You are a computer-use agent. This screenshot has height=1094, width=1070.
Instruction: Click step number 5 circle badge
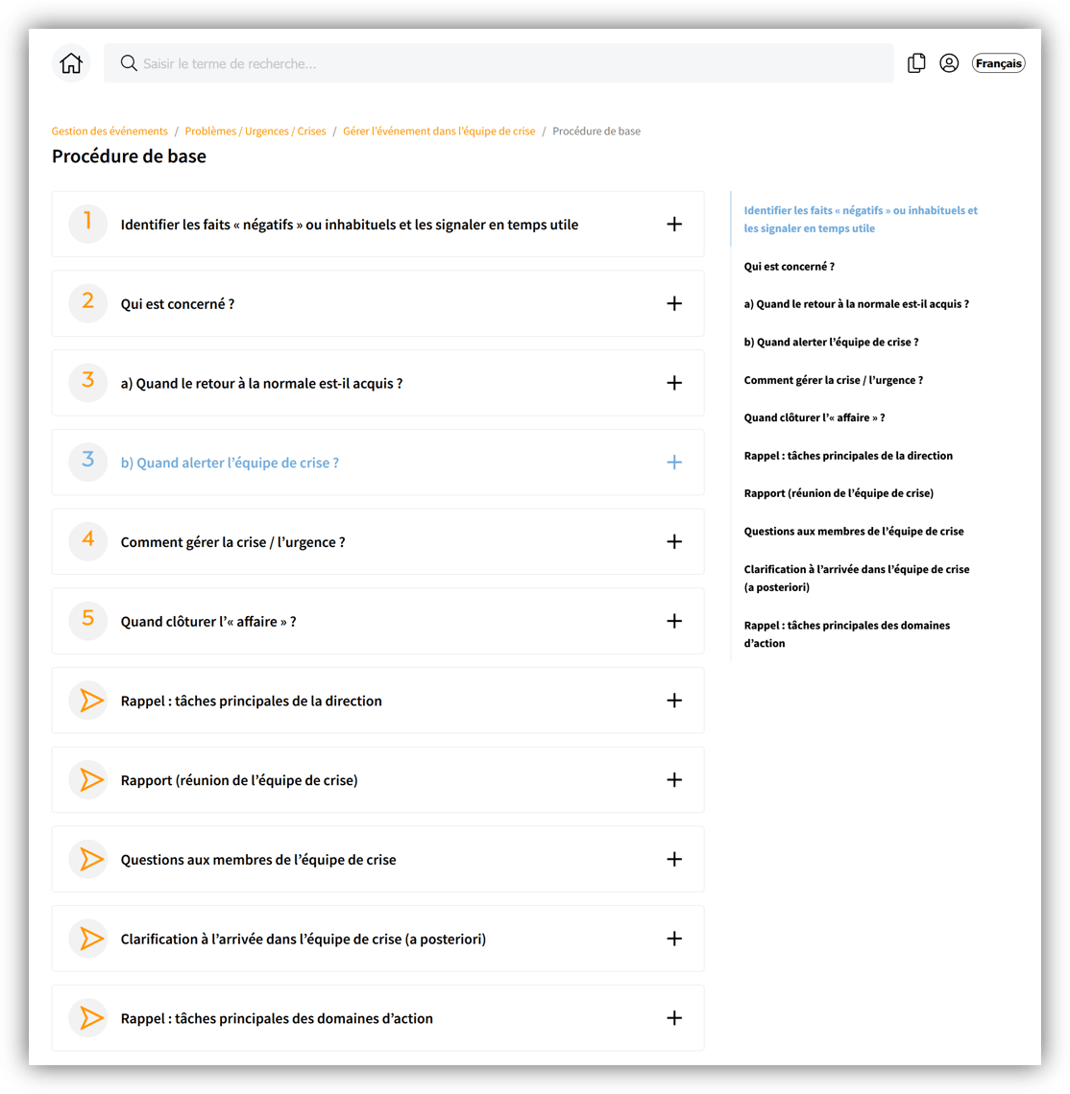88,620
